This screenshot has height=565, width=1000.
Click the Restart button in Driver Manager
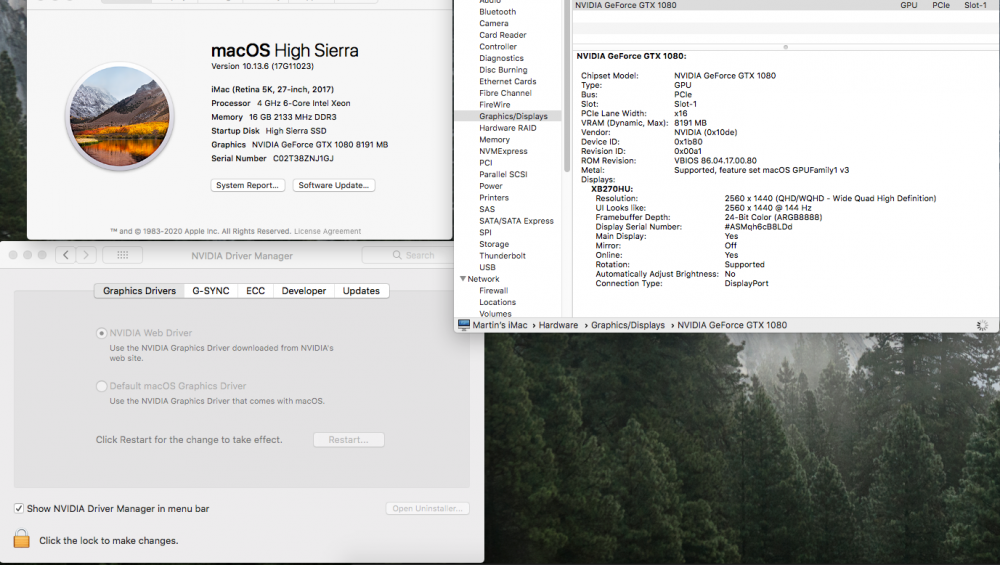(x=348, y=440)
